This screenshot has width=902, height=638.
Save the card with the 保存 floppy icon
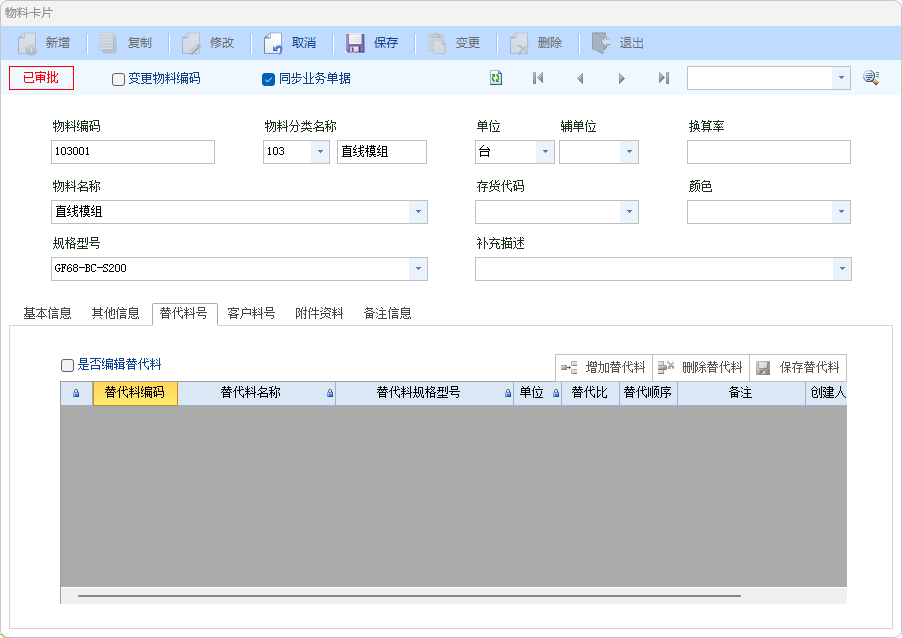[355, 43]
